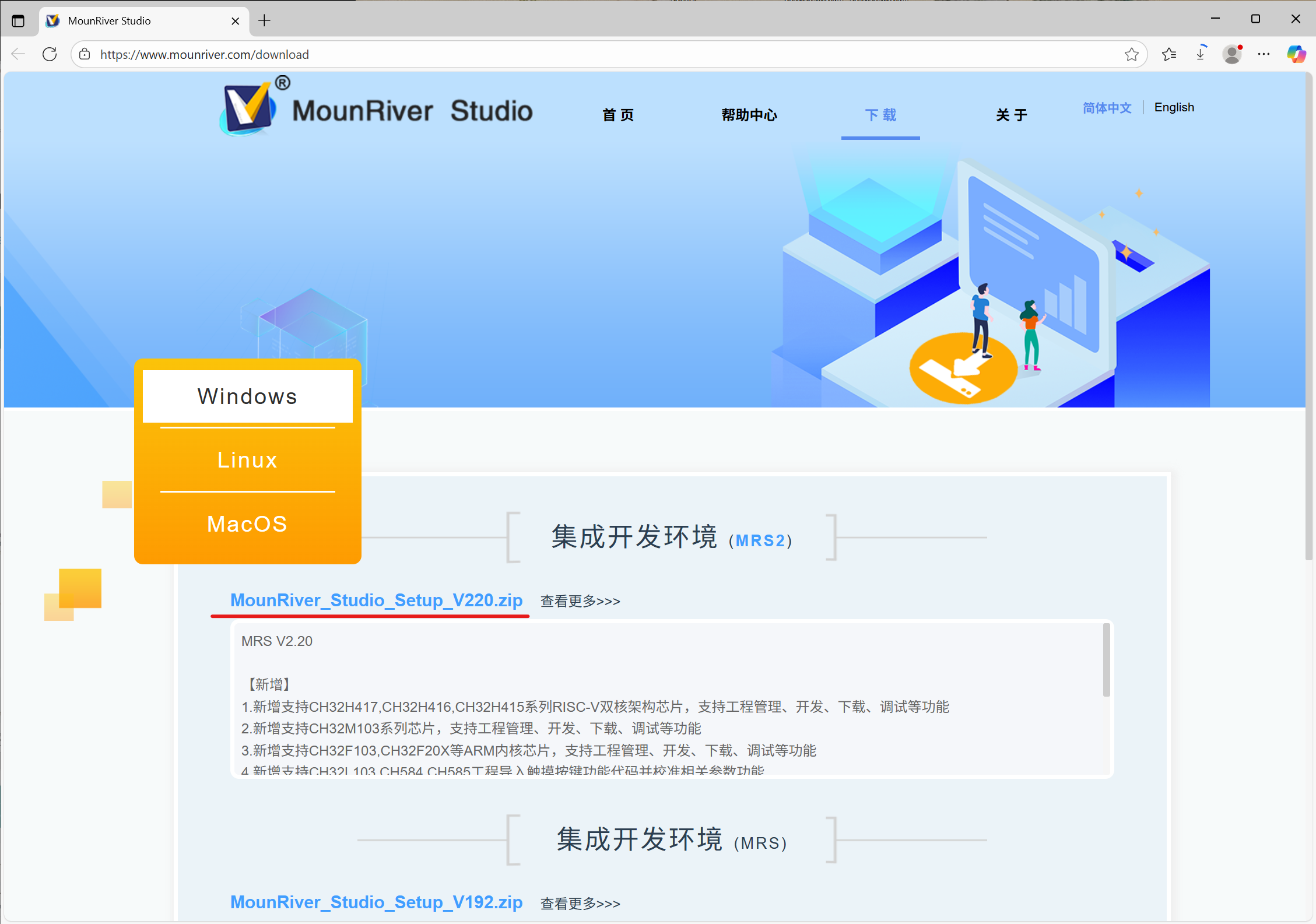This screenshot has height=924, width=1316.
Task: Download MounRiver_Studio_Setup_V220.zip
Action: pos(376,600)
